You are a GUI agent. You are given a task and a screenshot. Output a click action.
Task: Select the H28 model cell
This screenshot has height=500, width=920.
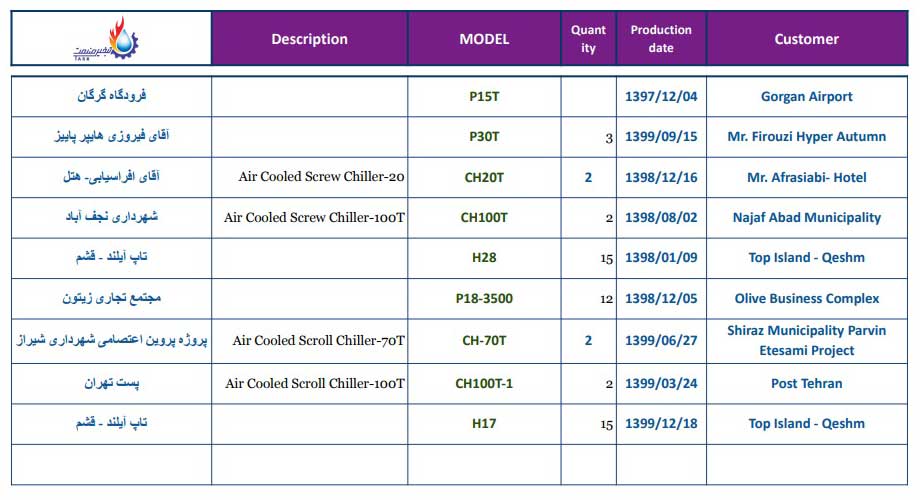[484, 257]
